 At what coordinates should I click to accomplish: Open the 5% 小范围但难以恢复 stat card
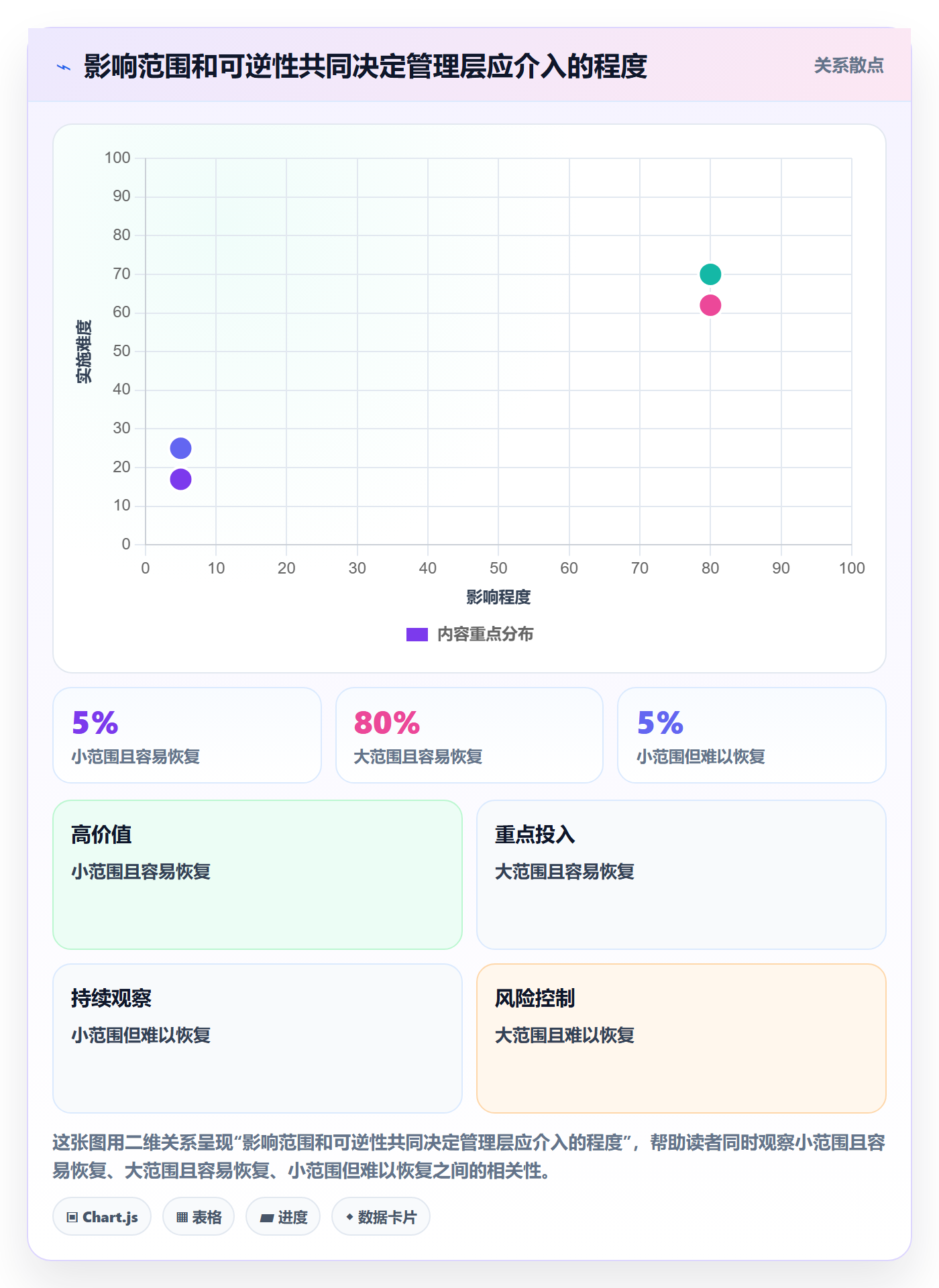(x=752, y=735)
